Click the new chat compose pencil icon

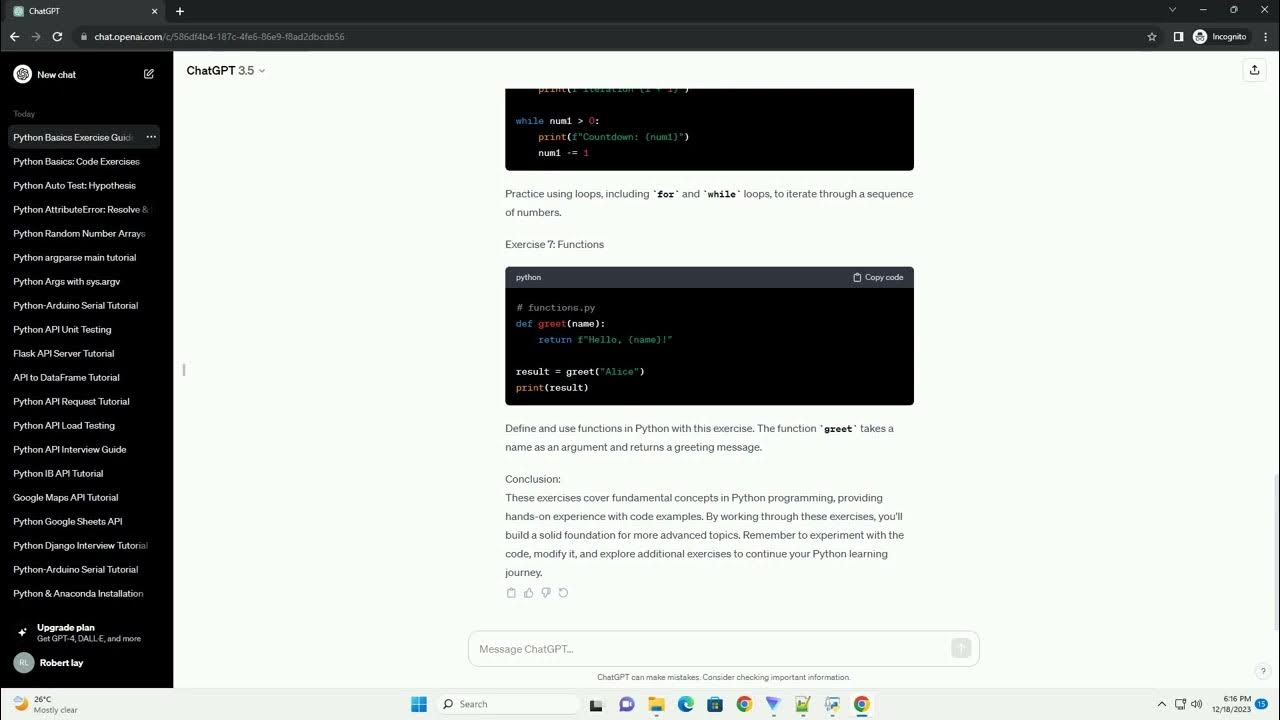pos(149,74)
